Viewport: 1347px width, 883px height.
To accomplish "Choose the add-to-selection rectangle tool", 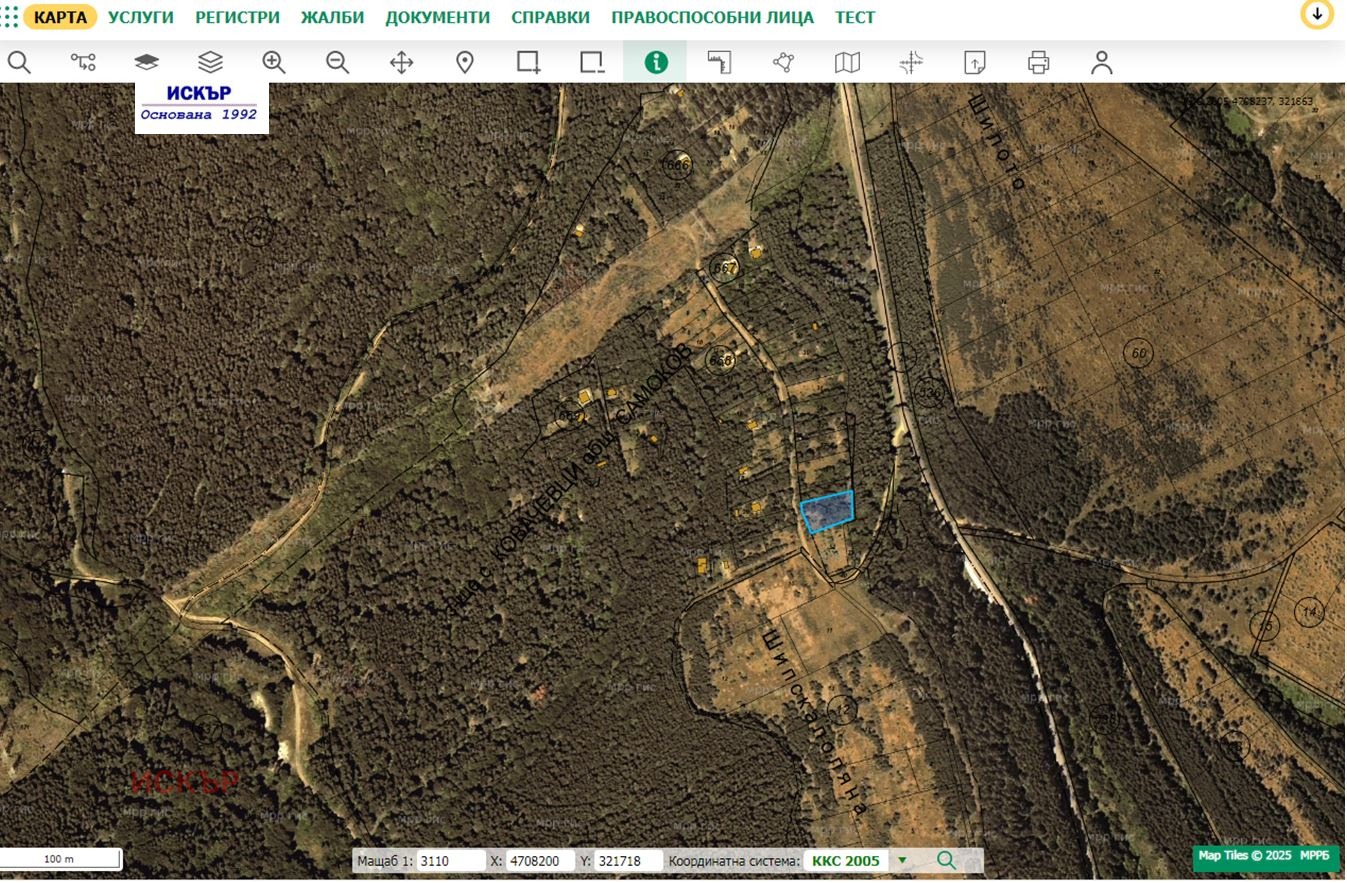I will coord(529,63).
